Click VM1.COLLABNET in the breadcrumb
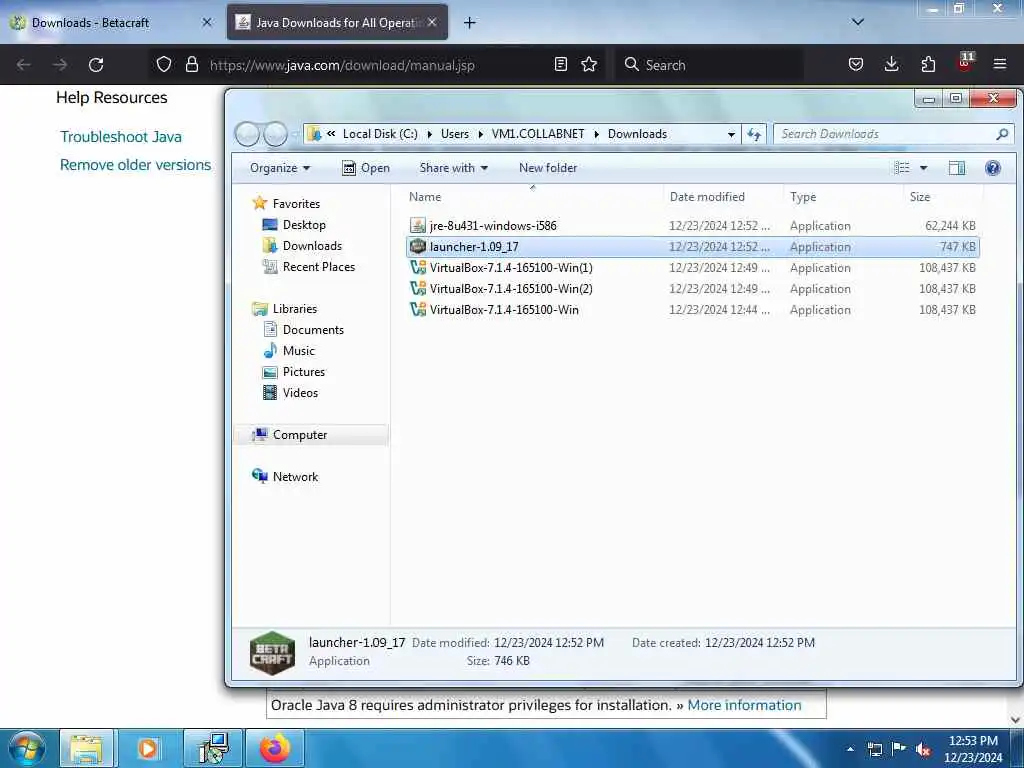Image resolution: width=1024 pixels, height=768 pixels. pos(538,134)
